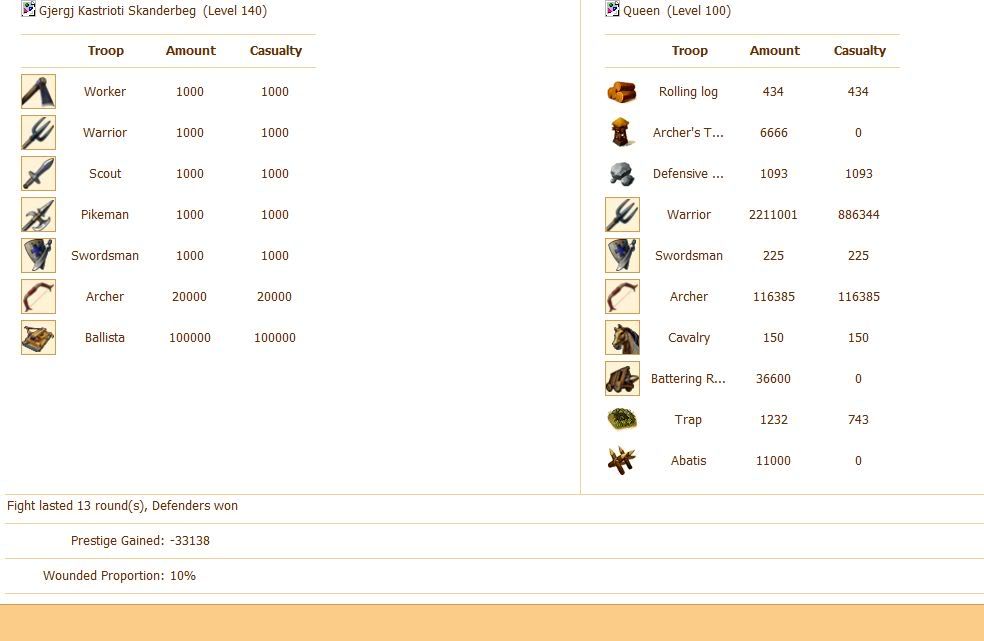
Task: Select the Scout sword icon
Action: click(38, 173)
